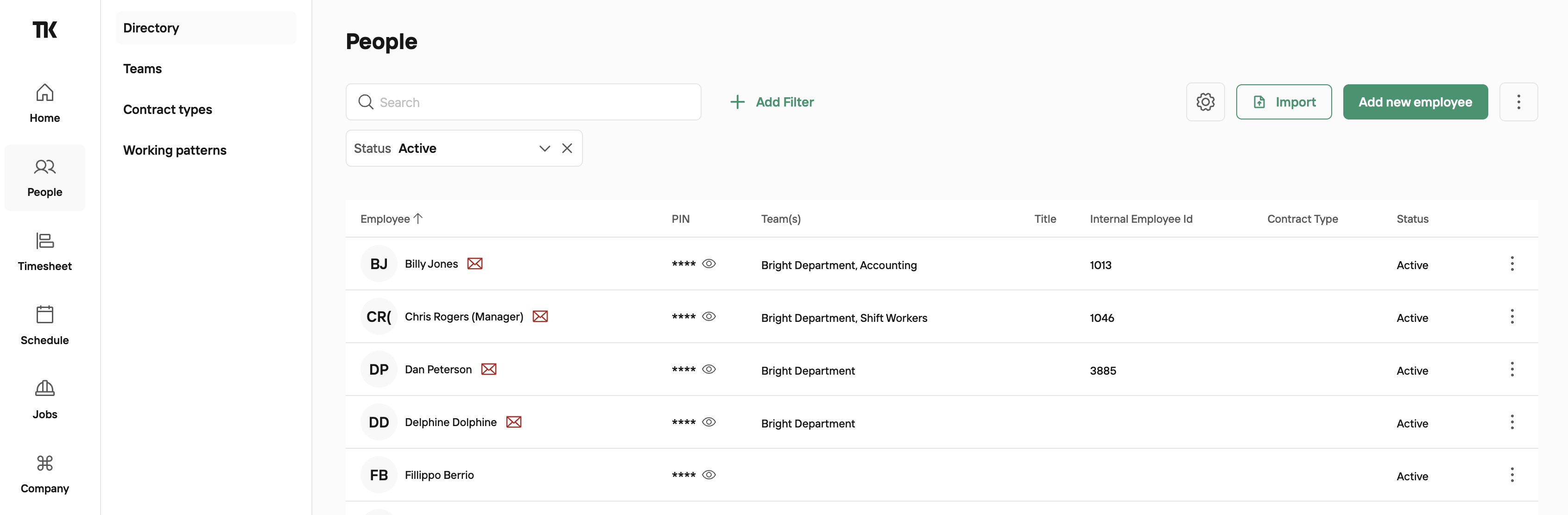
Task: Click Add new employee
Action: pos(1415,102)
